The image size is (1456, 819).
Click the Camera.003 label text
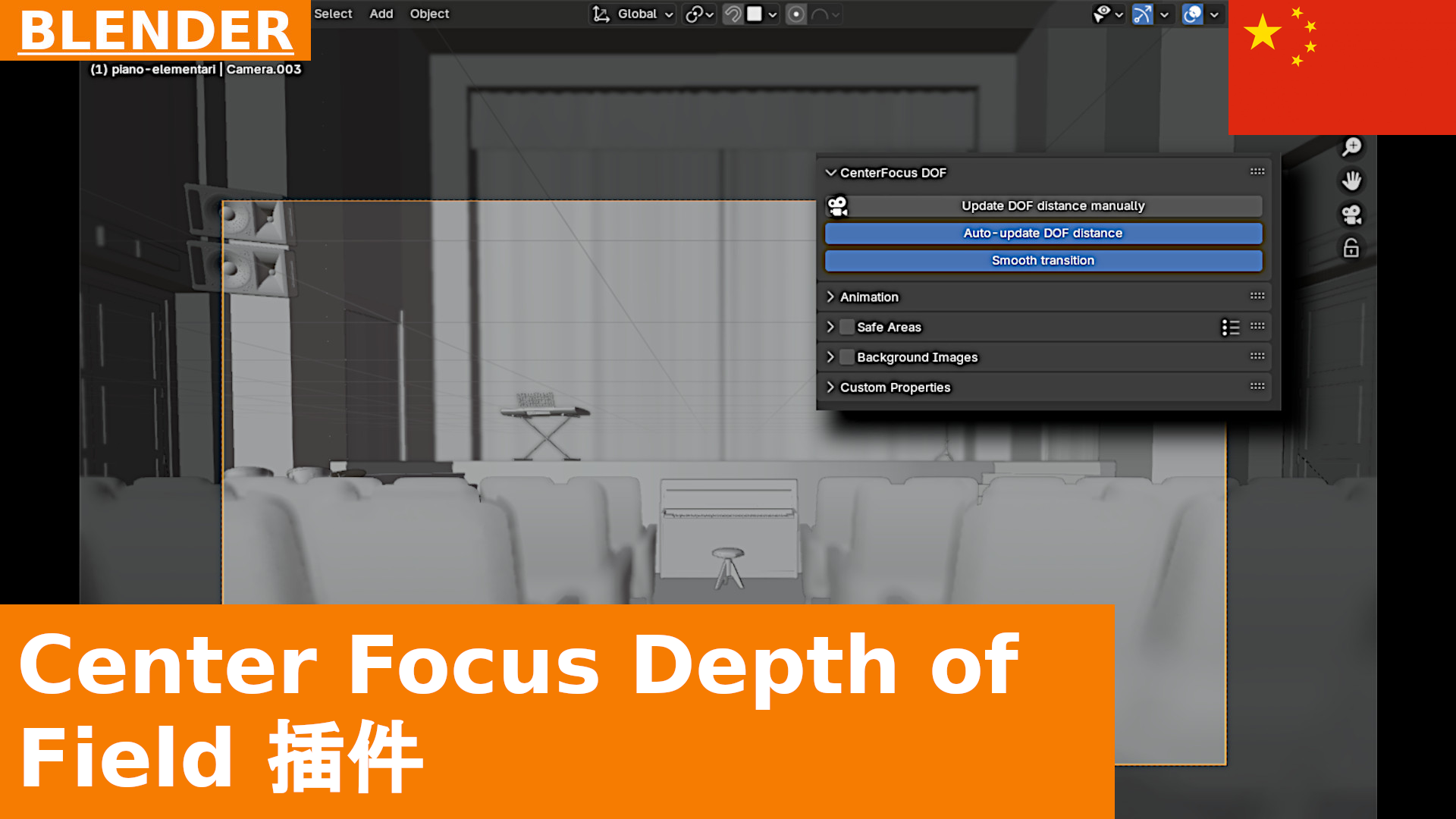(264, 69)
